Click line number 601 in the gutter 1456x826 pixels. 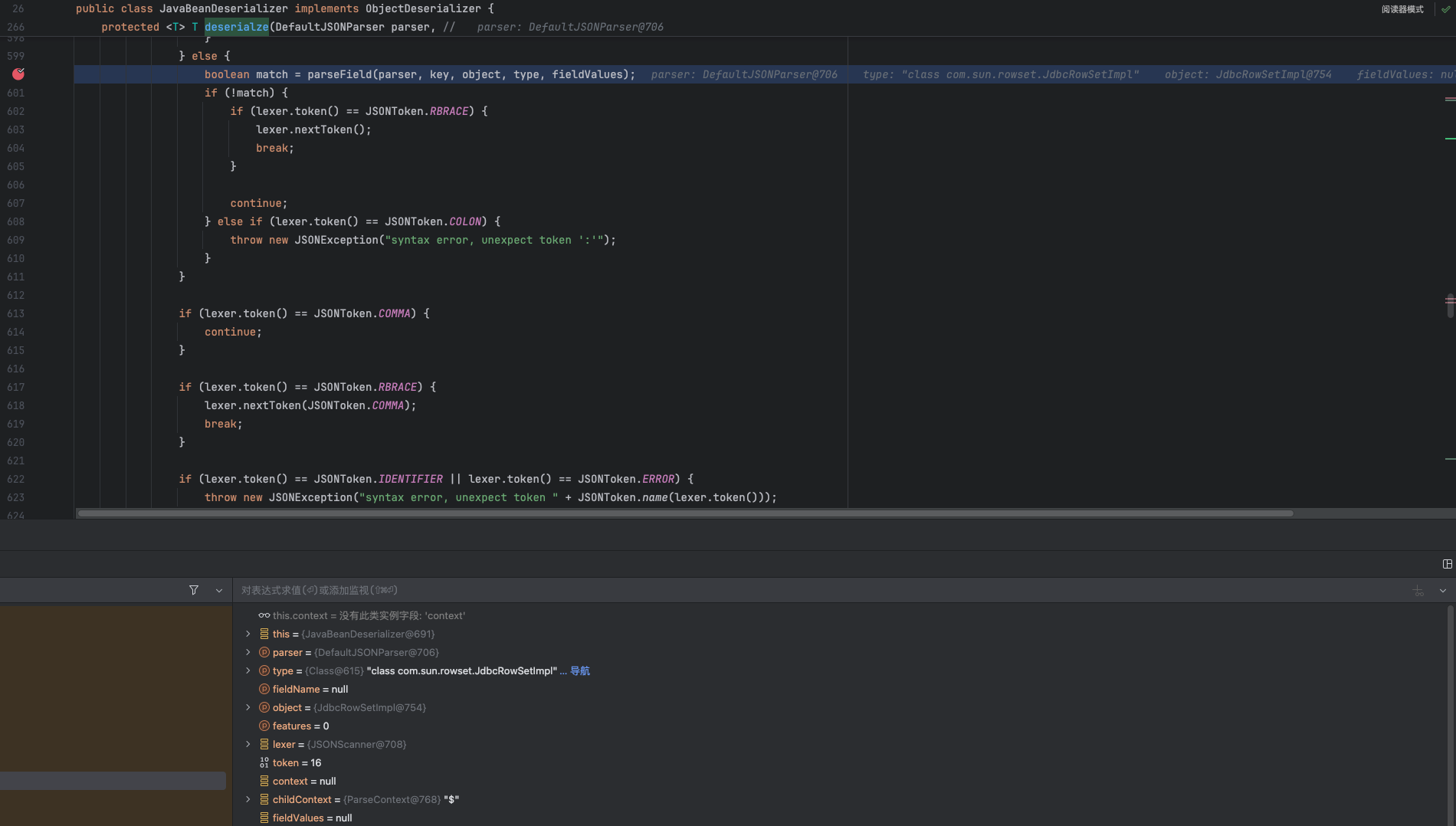[x=15, y=93]
